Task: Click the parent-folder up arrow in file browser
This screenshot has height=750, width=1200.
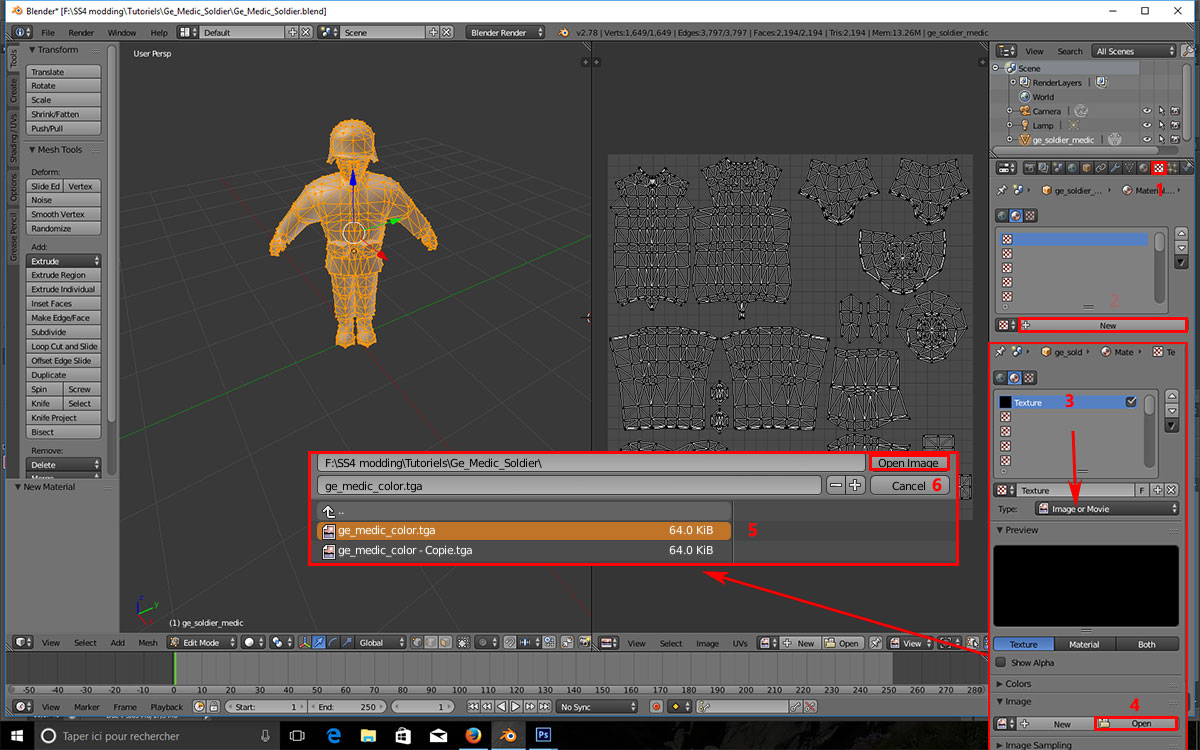Action: pos(328,511)
